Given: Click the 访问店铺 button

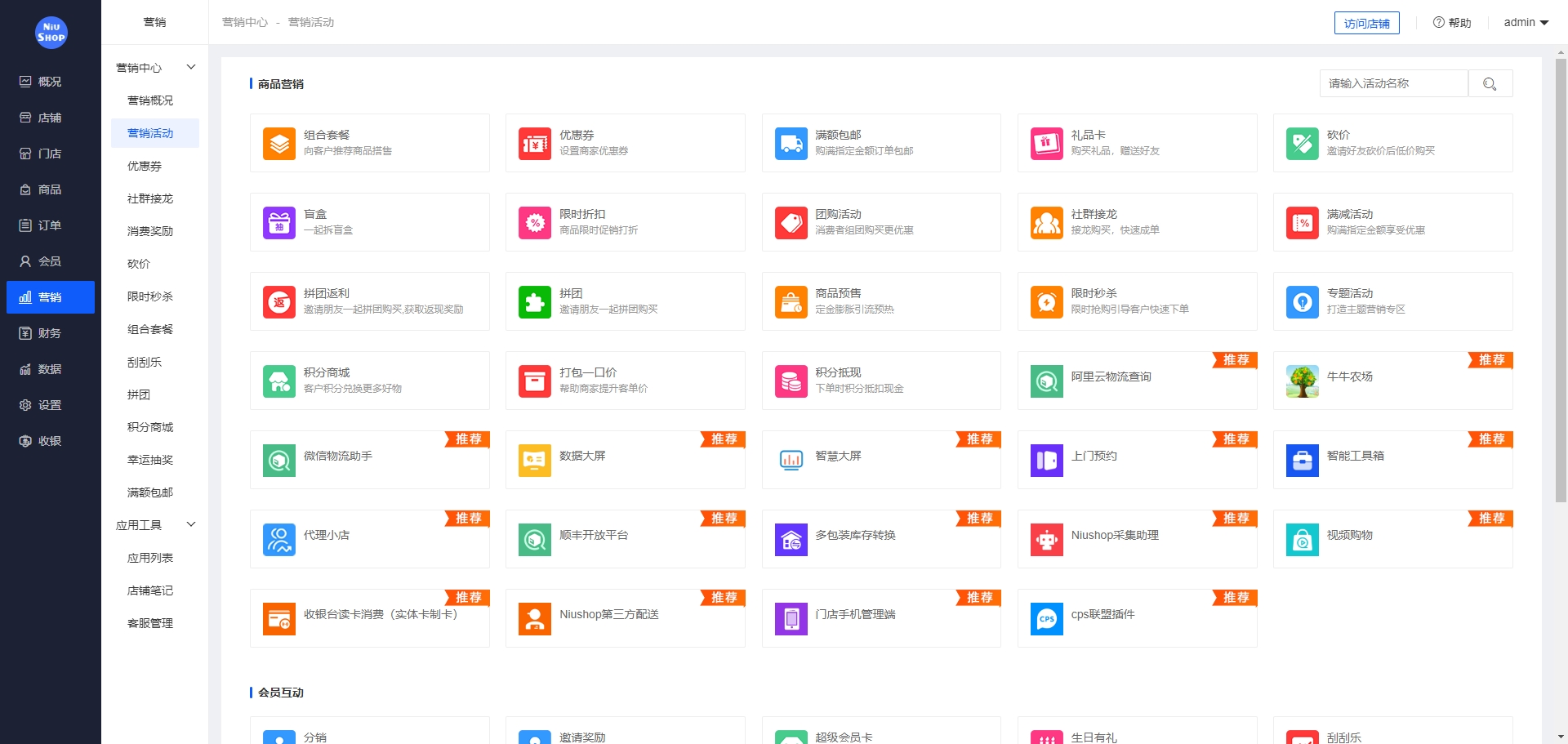Looking at the screenshot, I should (1366, 23).
